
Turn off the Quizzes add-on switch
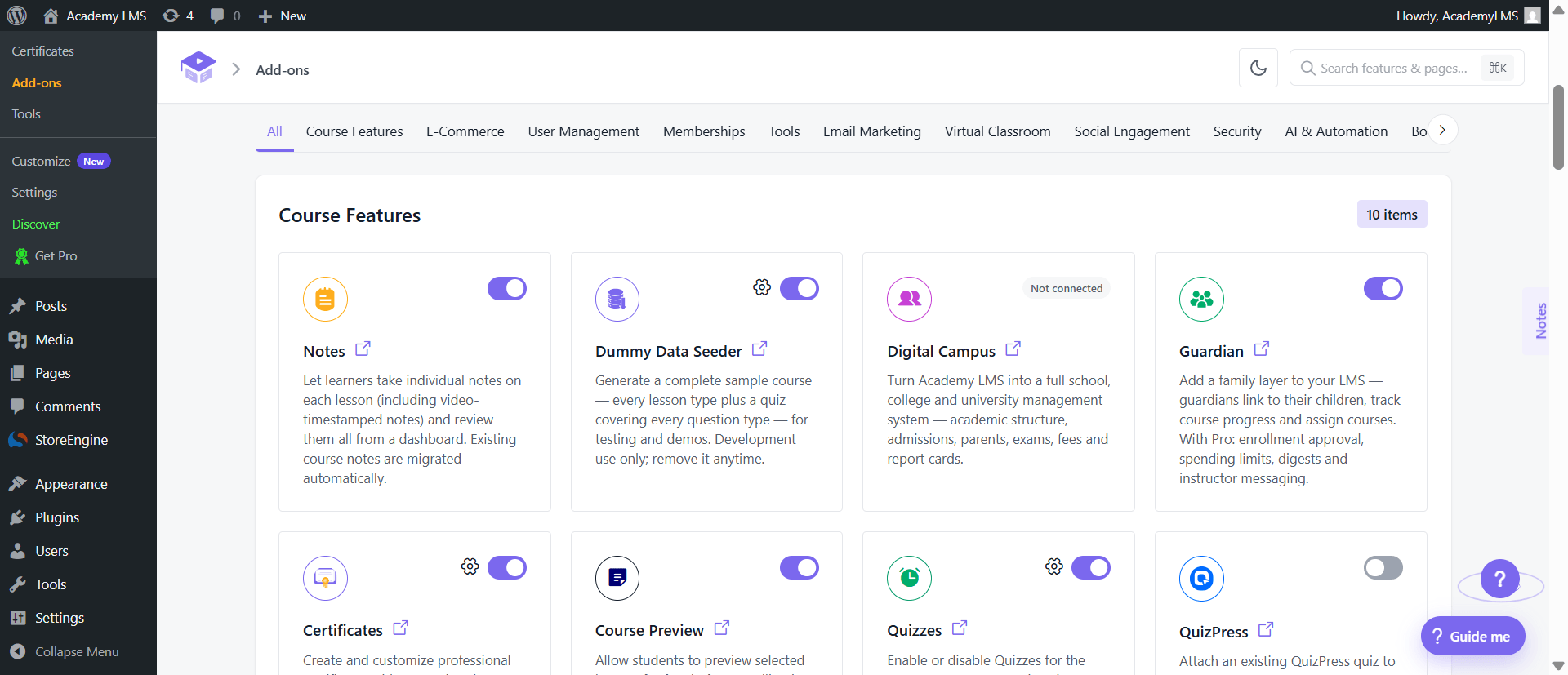1091,567
